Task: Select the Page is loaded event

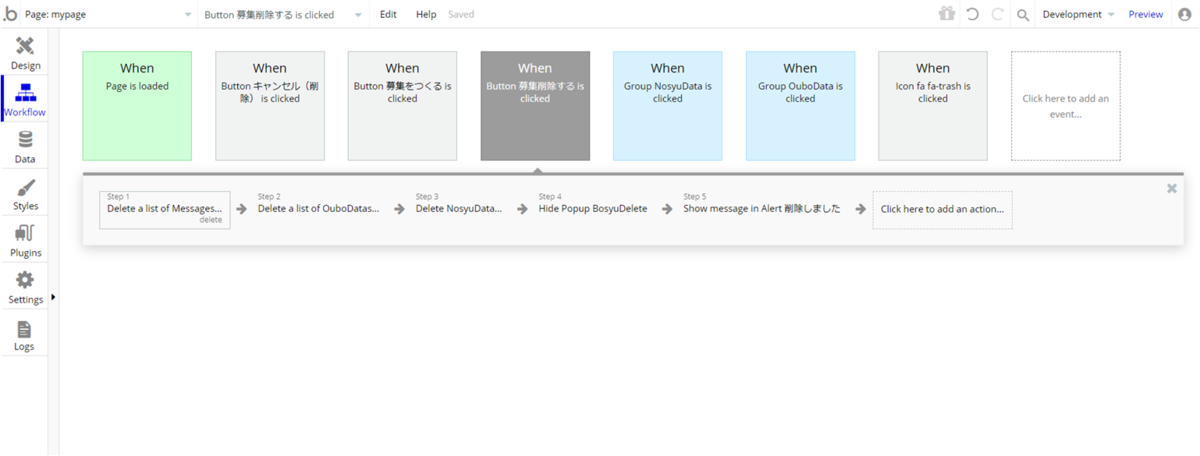Action: tap(137, 106)
